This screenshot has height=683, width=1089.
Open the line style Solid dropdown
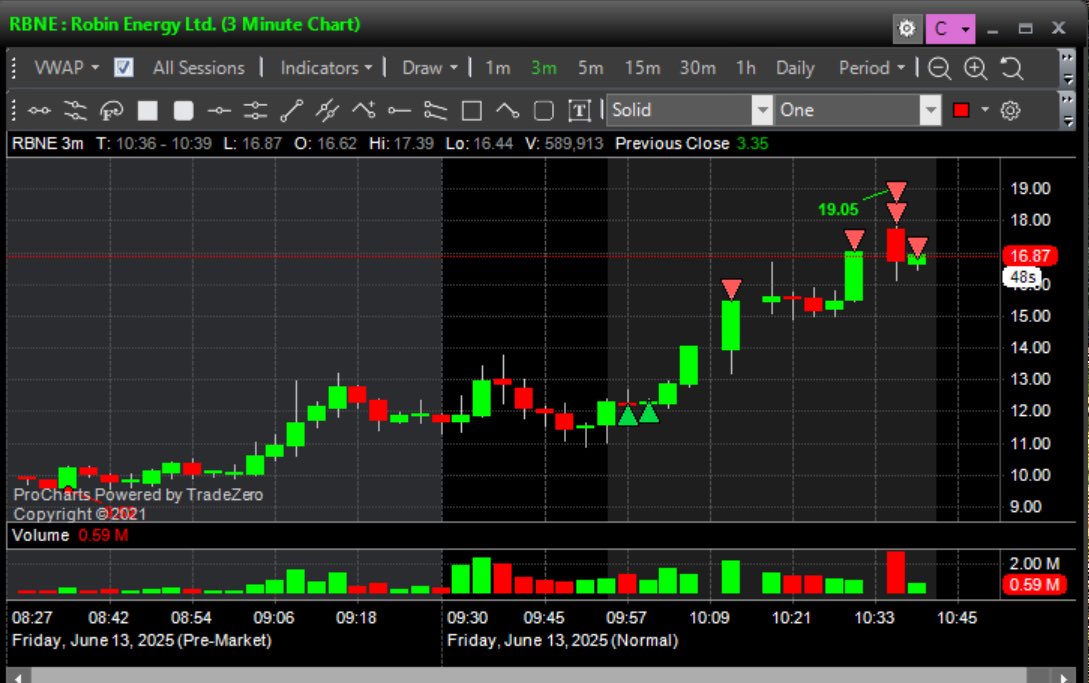point(763,110)
